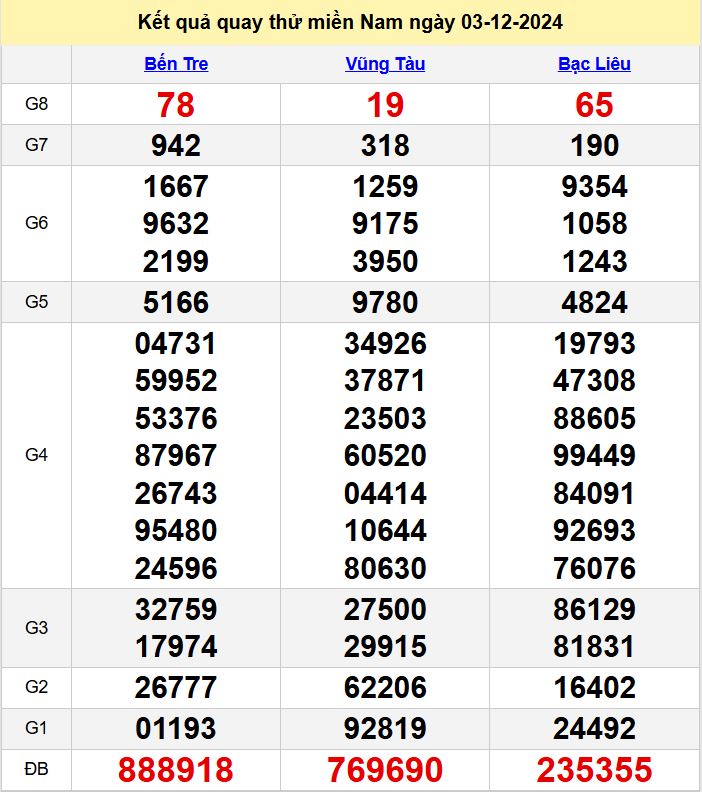
Task: Click G6 number 1259
Action: coord(385,186)
